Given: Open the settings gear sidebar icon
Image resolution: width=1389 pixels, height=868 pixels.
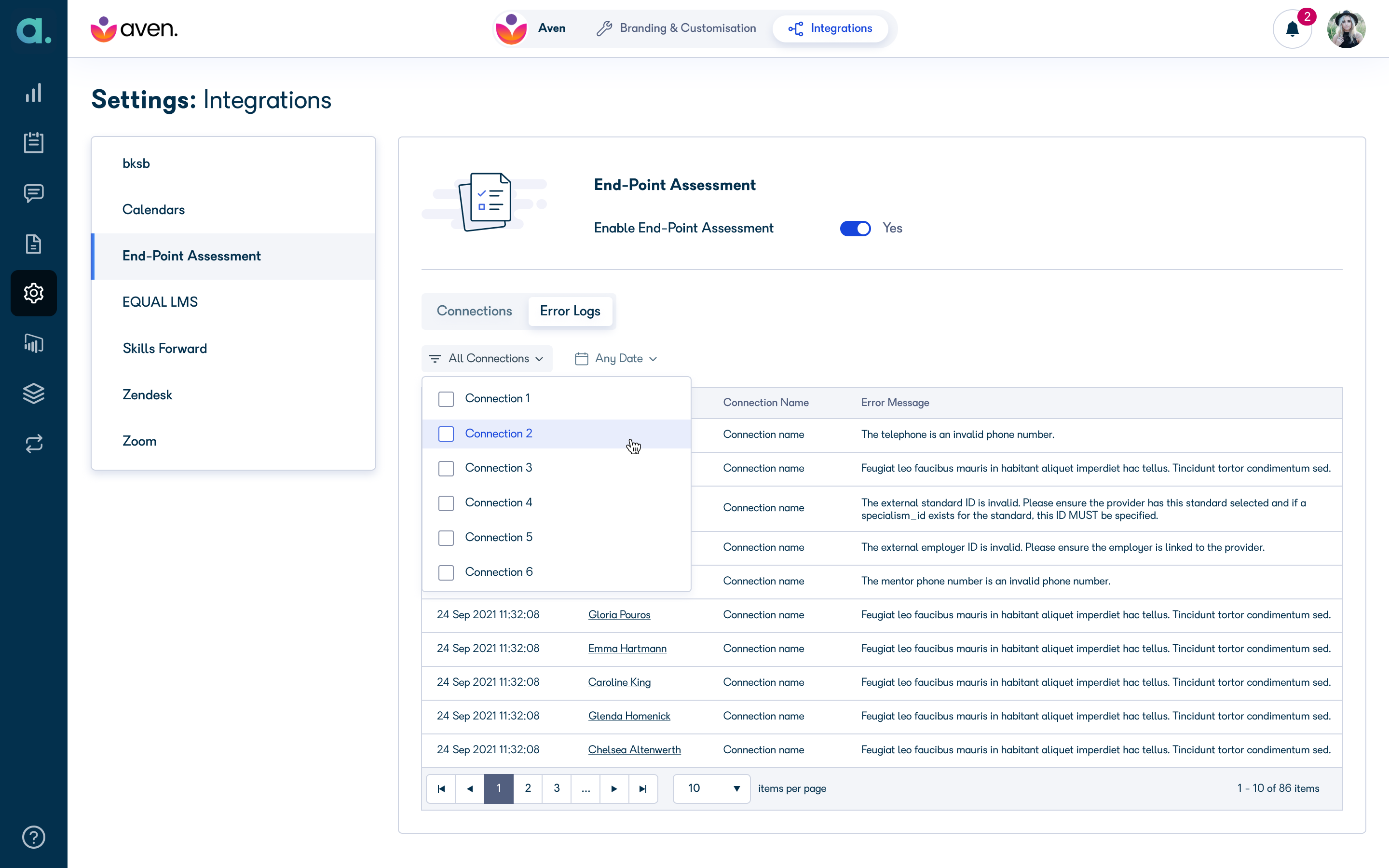Looking at the screenshot, I should tap(33, 293).
